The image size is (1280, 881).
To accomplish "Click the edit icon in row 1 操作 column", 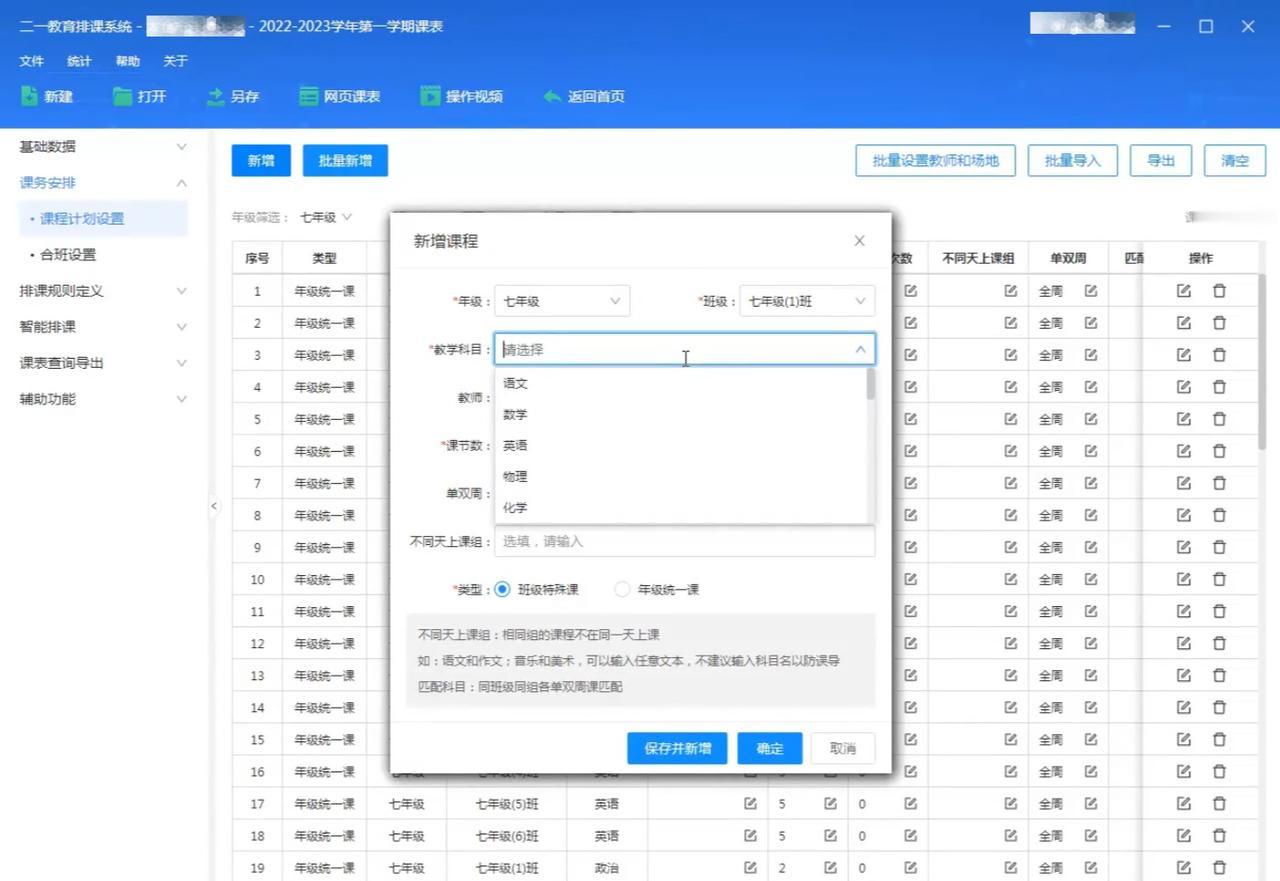I will (x=1184, y=291).
